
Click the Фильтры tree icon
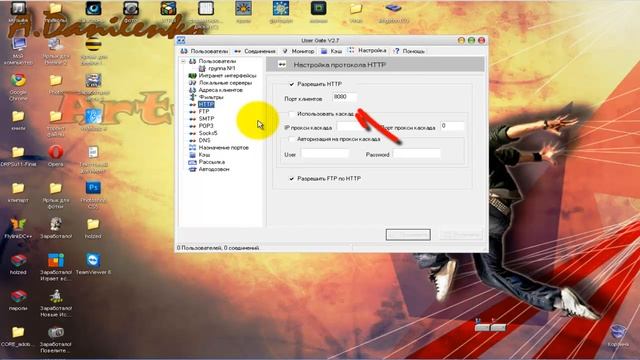click(193, 97)
